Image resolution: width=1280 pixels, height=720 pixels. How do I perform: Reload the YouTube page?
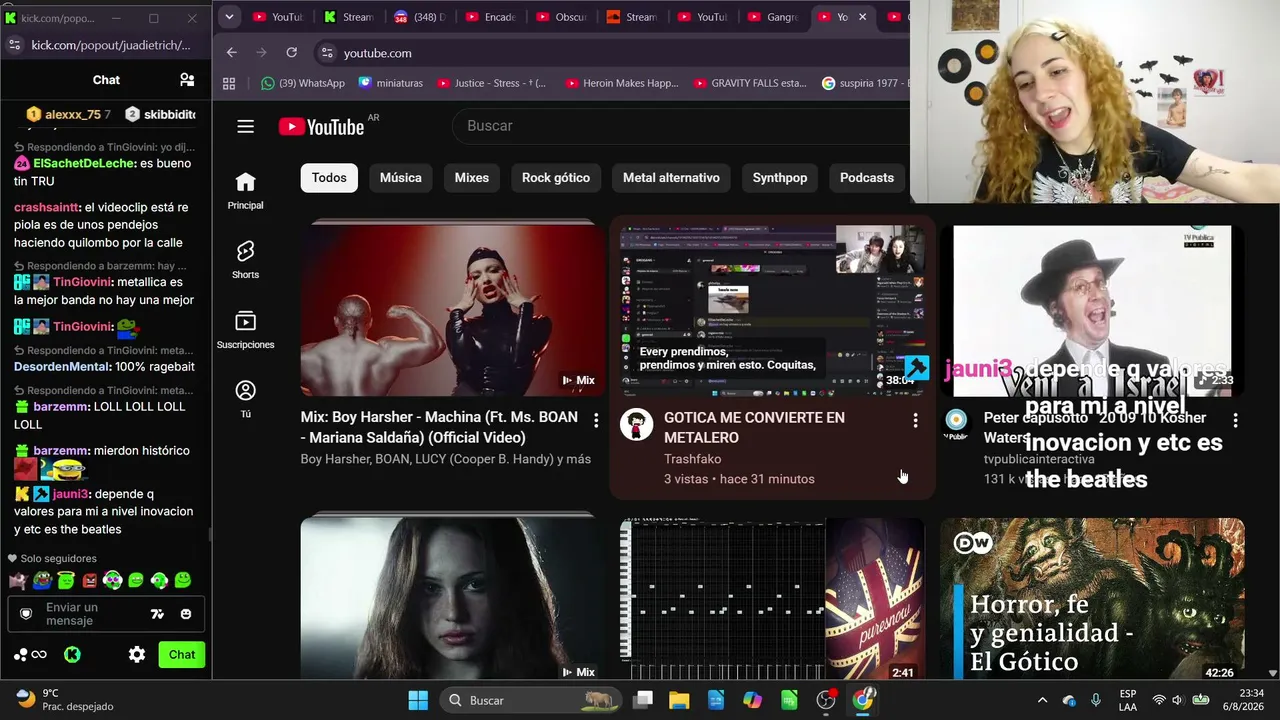tap(291, 53)
